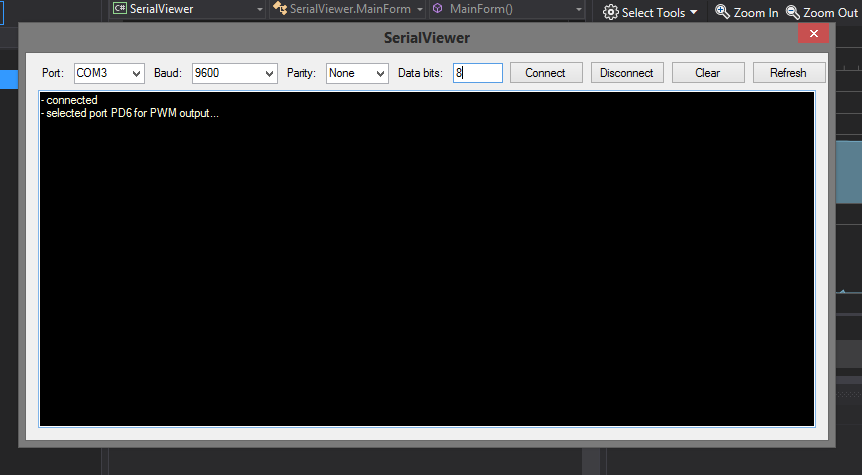Open the Parity None dropdown
This screenshot has width=862, height=475.
pyautogui.click(x=357, y=73)
